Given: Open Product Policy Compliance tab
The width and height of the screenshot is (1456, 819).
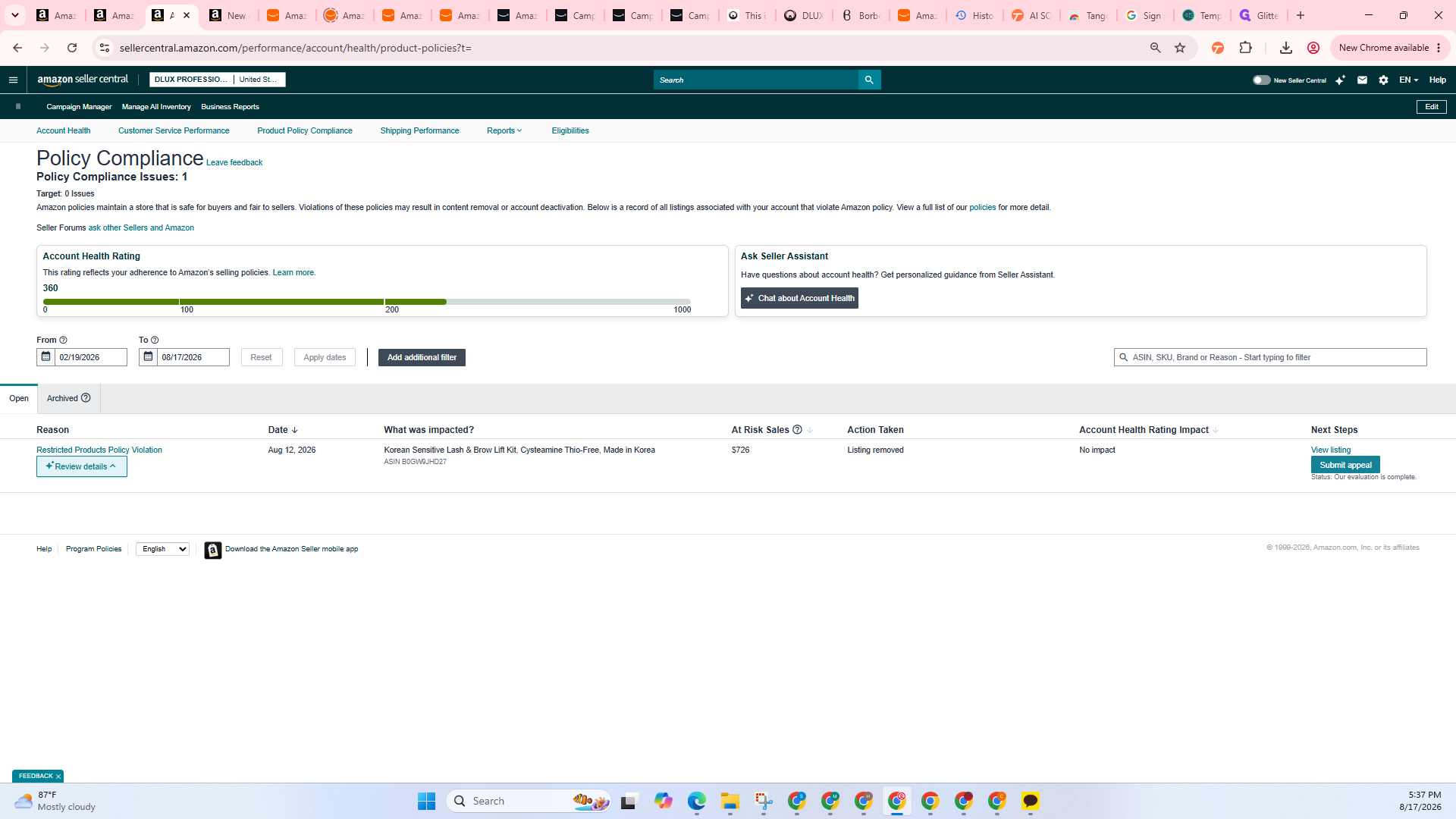Looking at the screenshot, I should pyautogui.click(x=305, y=130).
